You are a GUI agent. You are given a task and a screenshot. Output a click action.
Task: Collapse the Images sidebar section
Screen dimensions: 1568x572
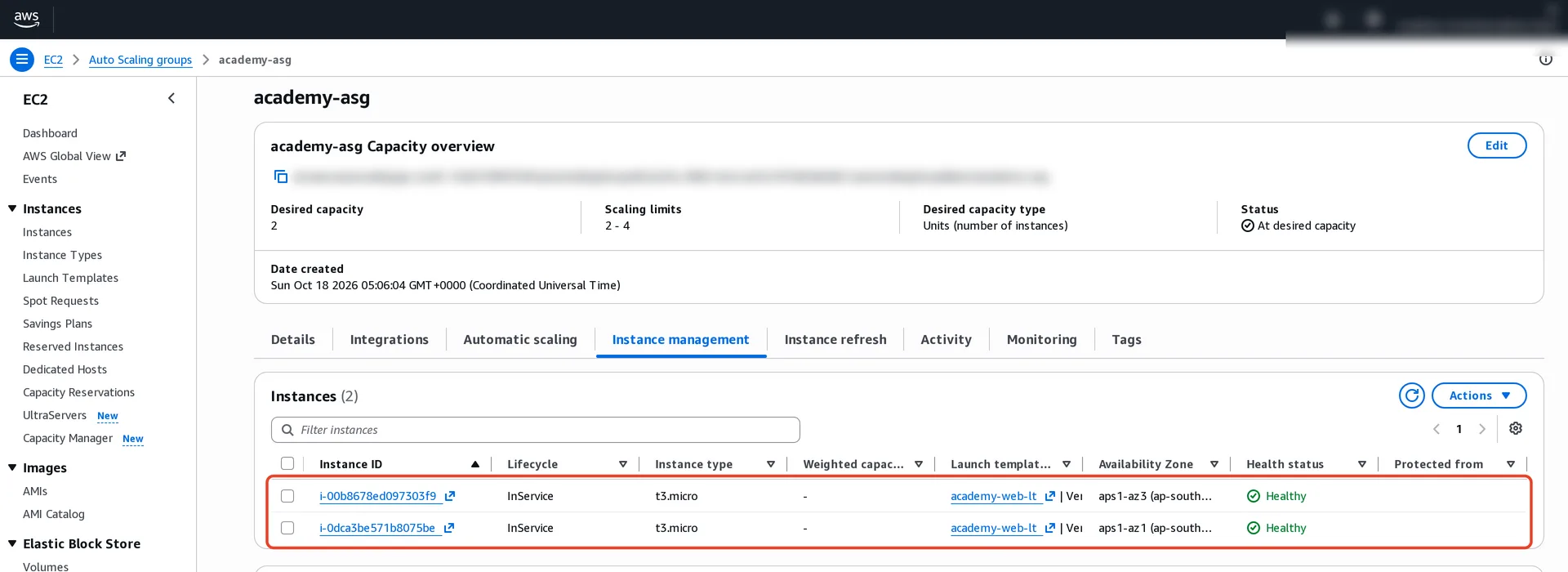12,467
